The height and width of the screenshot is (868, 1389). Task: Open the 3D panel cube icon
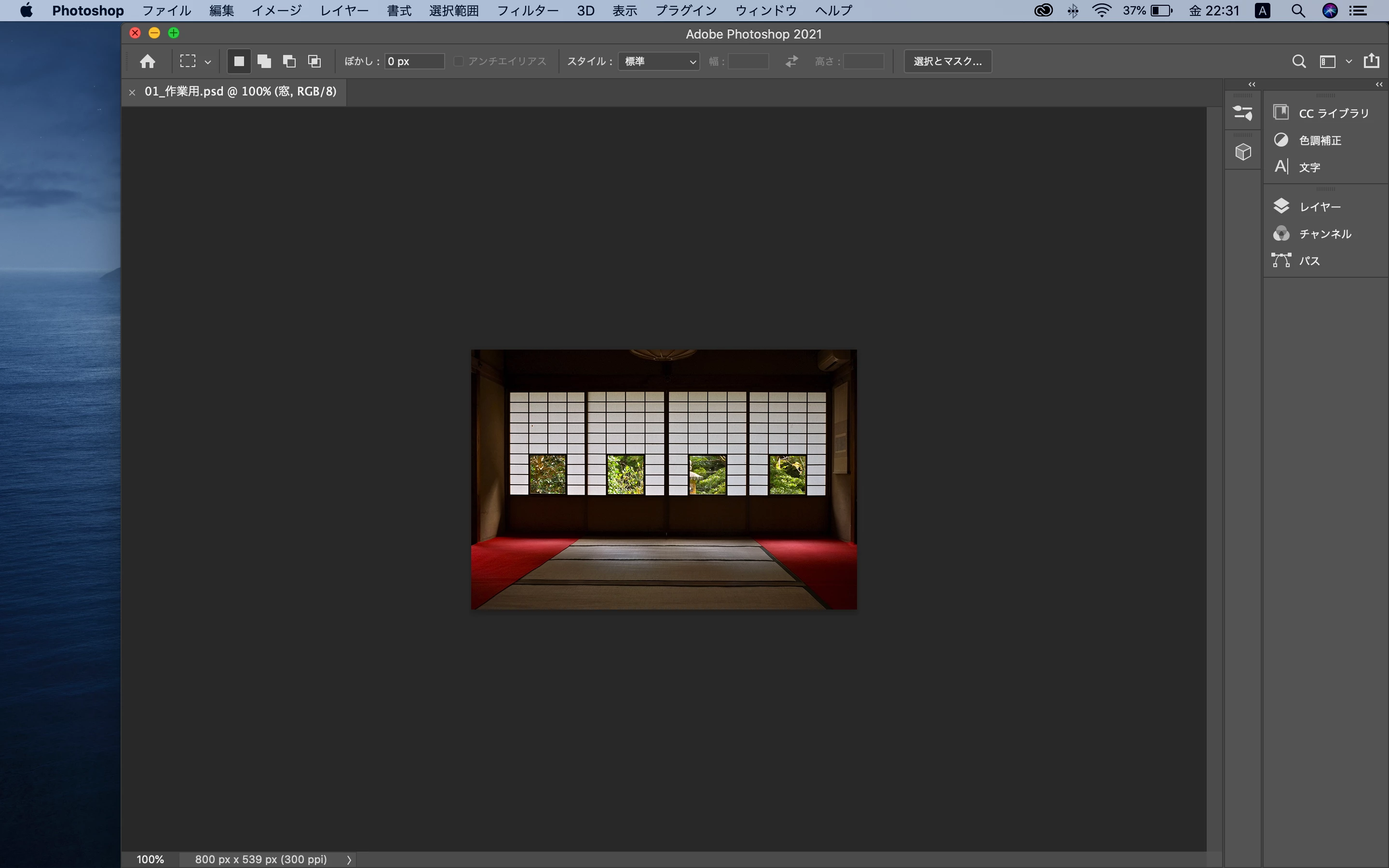[x=1243, y=152]
